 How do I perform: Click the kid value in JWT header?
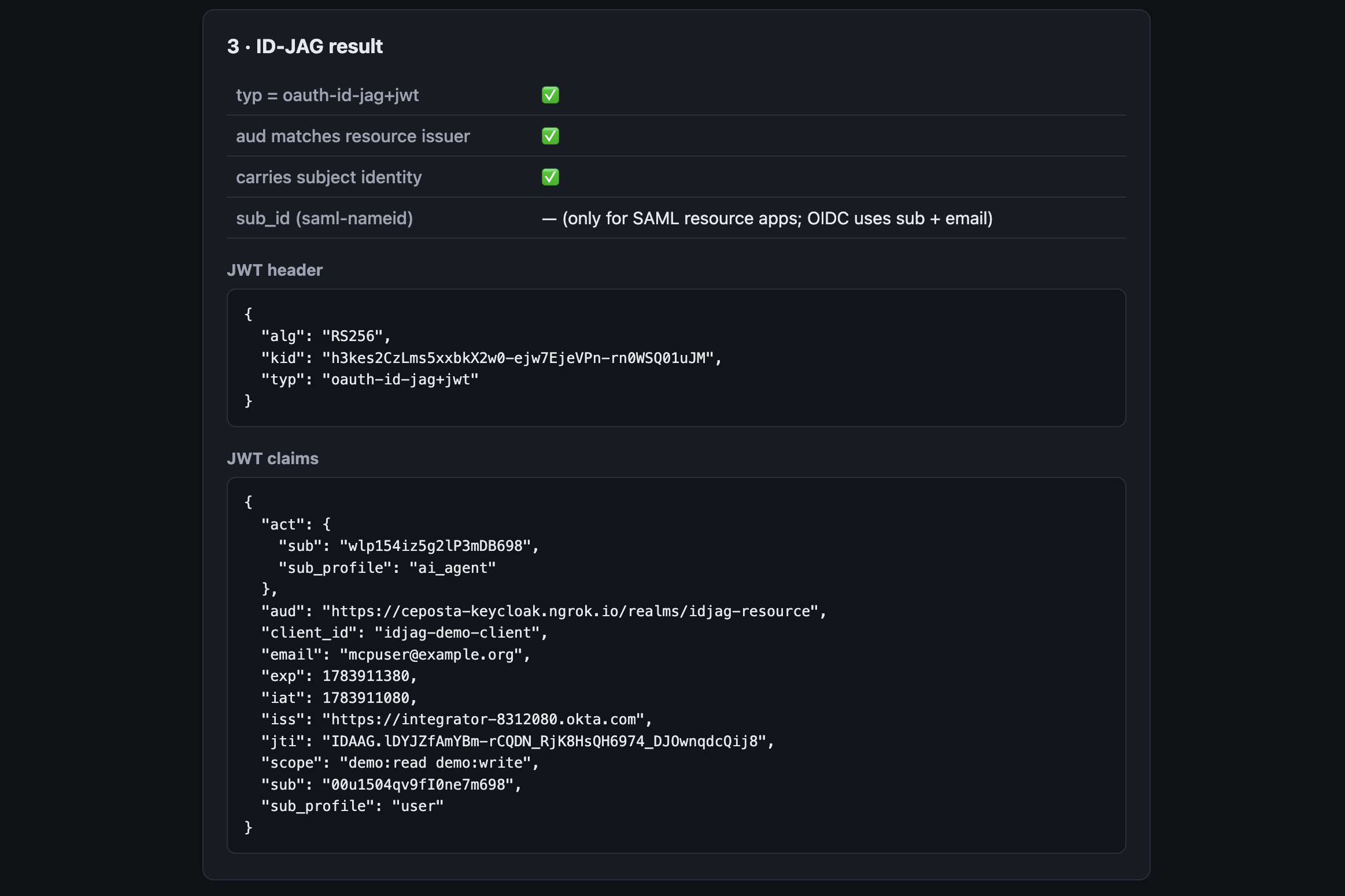pyautogui.click(x=518, y=358)
